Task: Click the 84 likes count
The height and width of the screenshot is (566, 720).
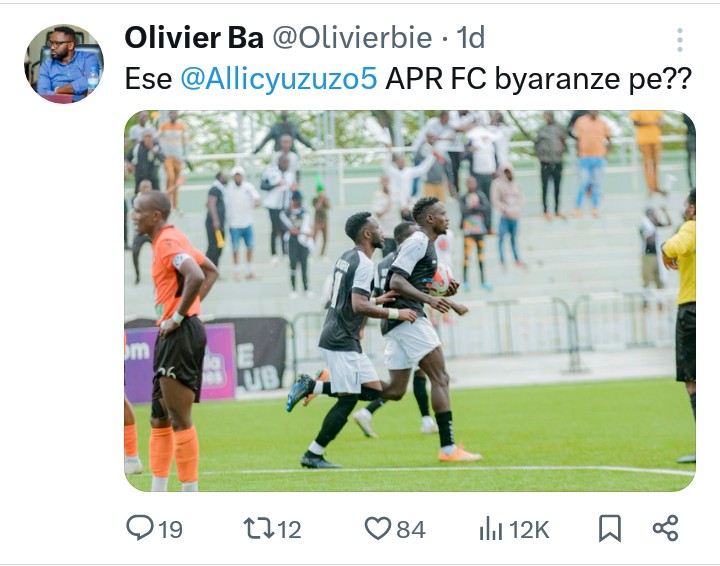Action: pos(411,530)
